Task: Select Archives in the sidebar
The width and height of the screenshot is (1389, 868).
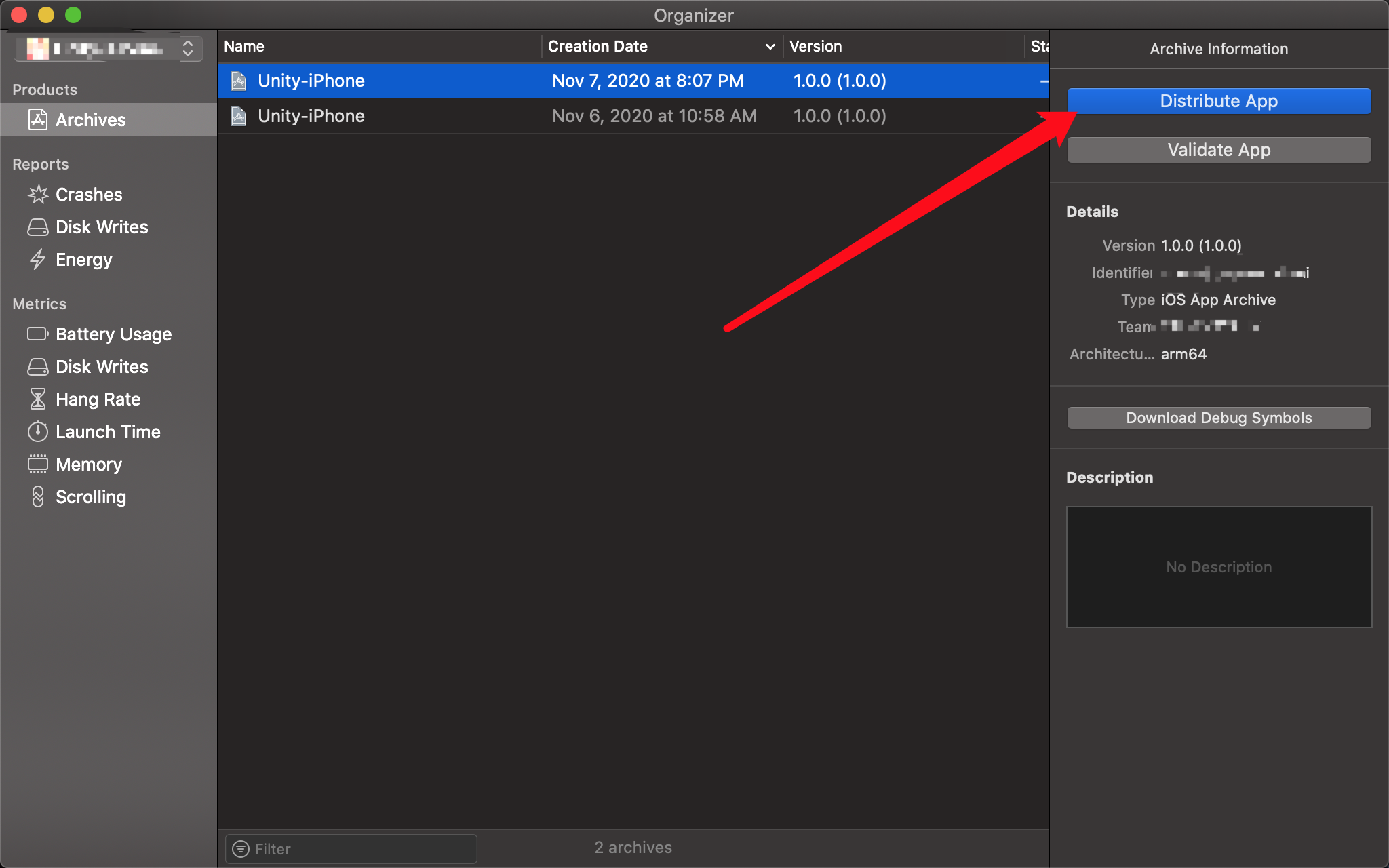Action: coord(109,119)
